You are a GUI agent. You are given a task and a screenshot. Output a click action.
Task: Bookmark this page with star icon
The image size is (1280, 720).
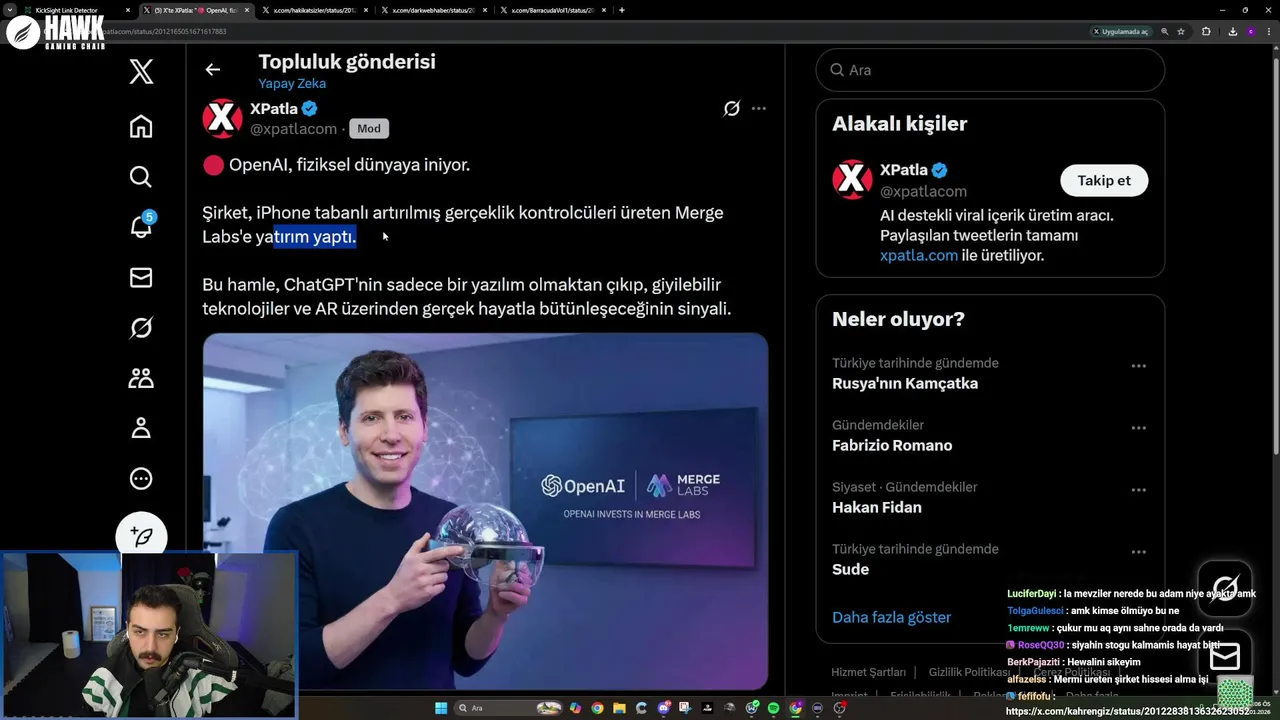[x=1181, y=32]
